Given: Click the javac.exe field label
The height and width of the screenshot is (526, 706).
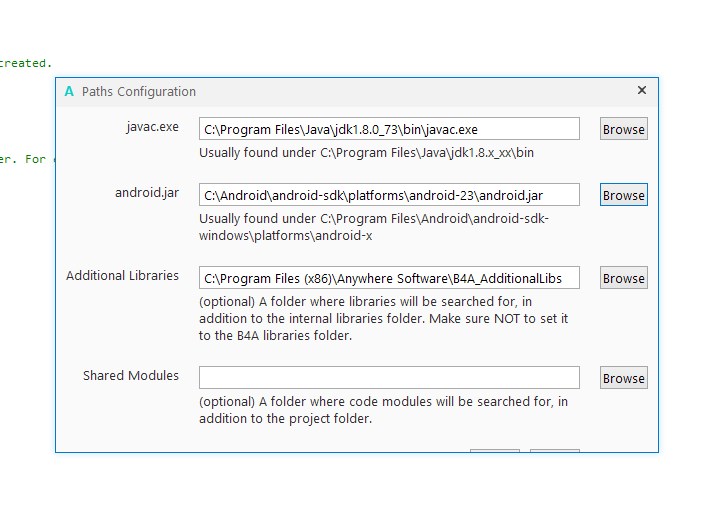Looking at the screenshot, I should click(152, 127).
